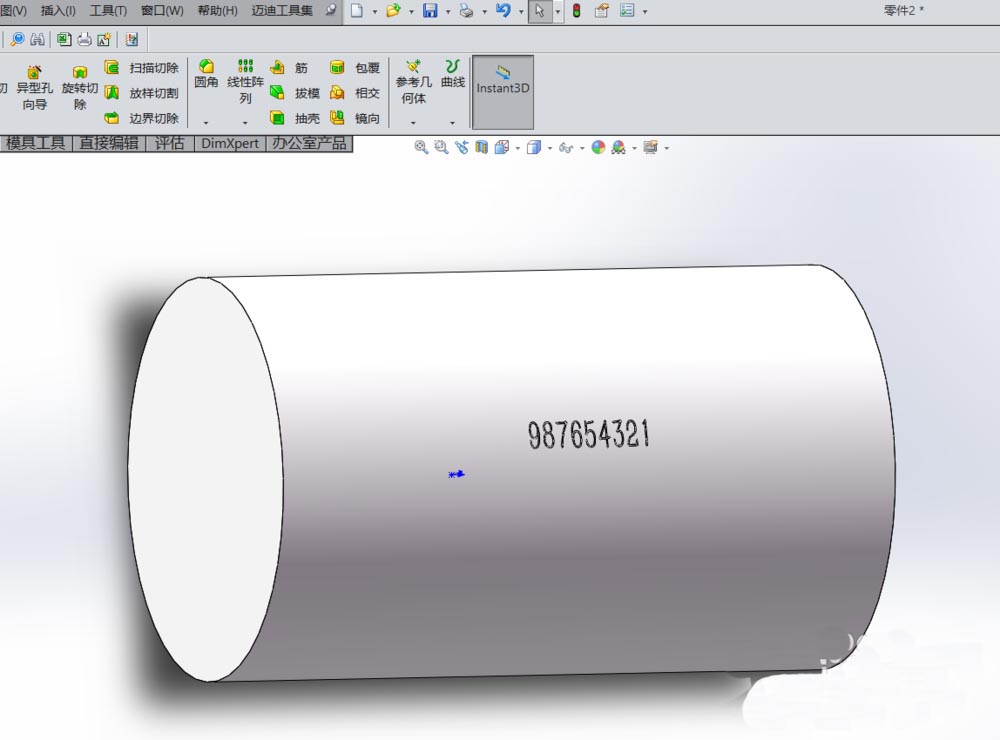Open the 迈迪工具集 menu
The image size is (1000, 740).
282,11
